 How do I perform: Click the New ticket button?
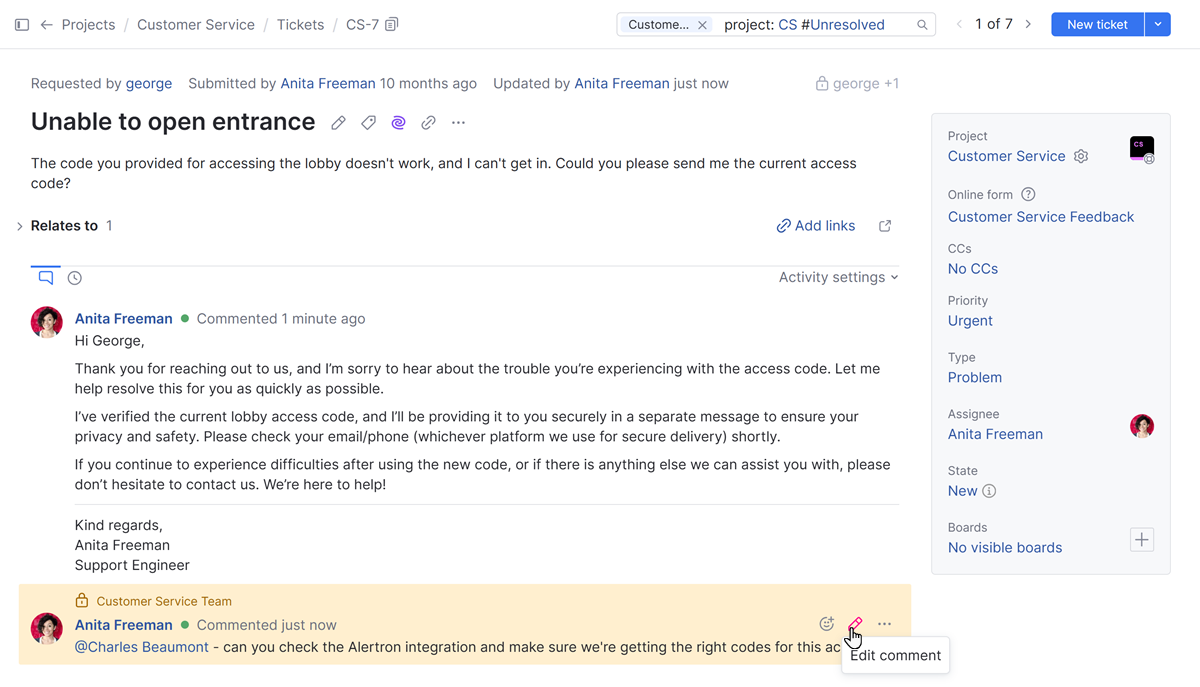pos(1097,24)
